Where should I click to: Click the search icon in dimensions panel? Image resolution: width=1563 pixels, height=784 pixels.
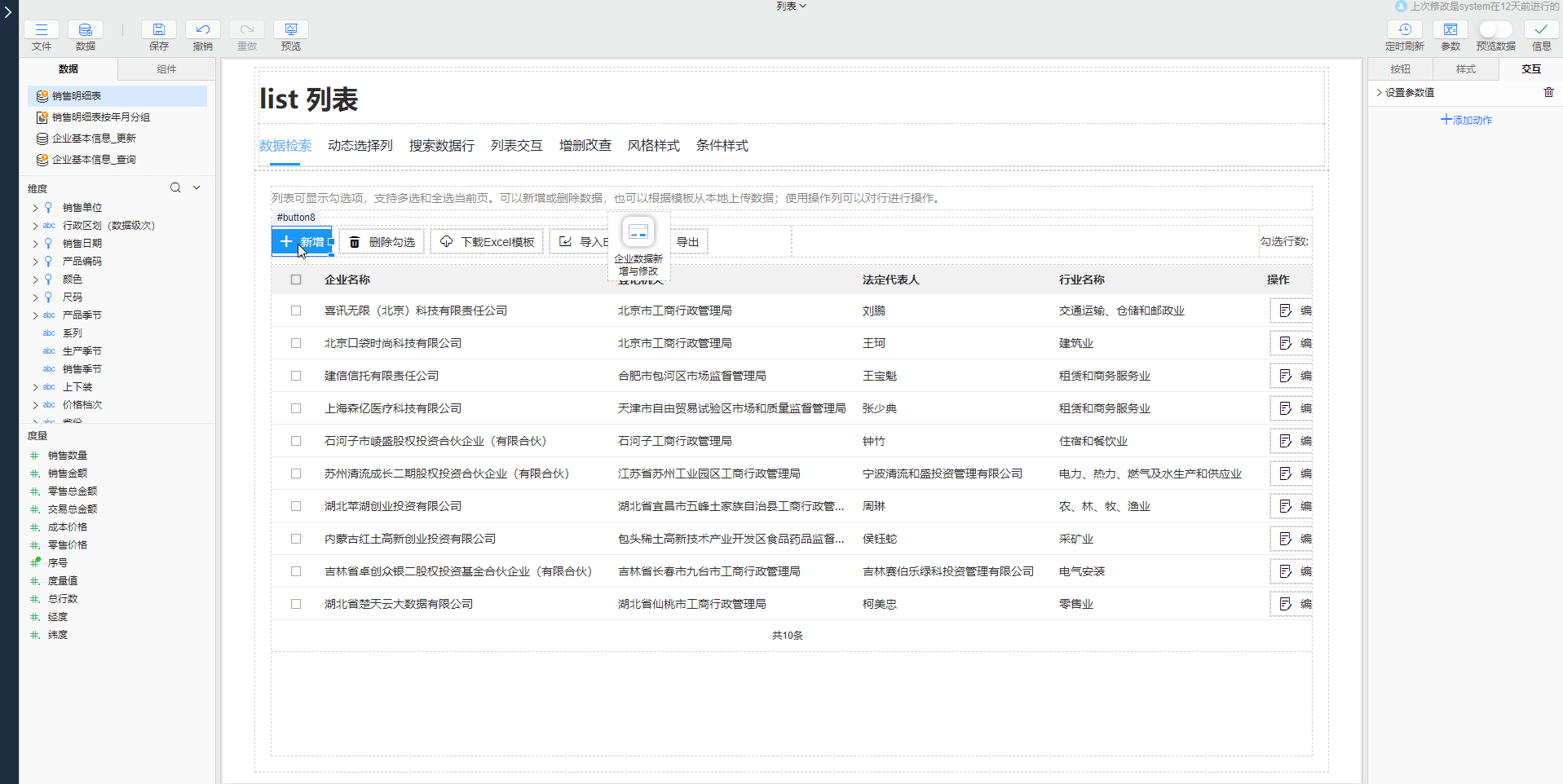[175, 188]
